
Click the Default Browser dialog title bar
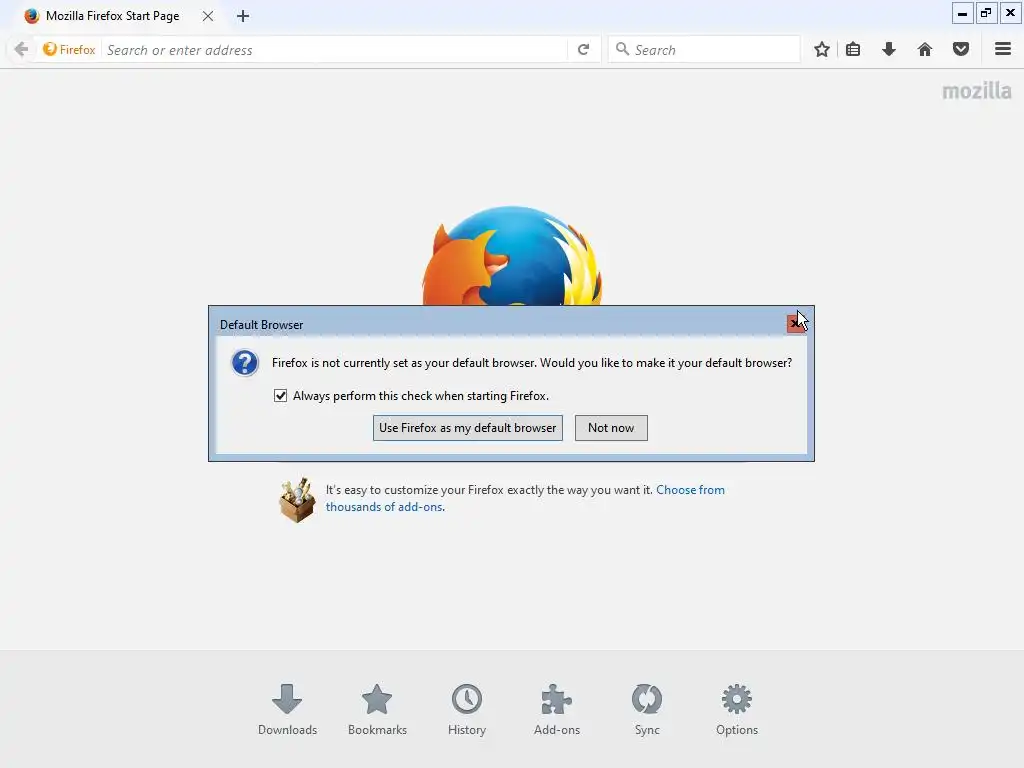click(500, 325)
